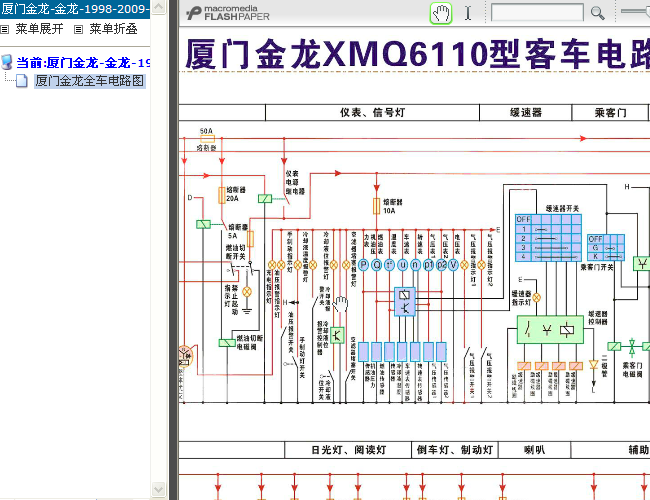Click the 菜单折叠 list icon
Image resolution: width=650 pixels, height=500 pixels.
tap(78, 29)
